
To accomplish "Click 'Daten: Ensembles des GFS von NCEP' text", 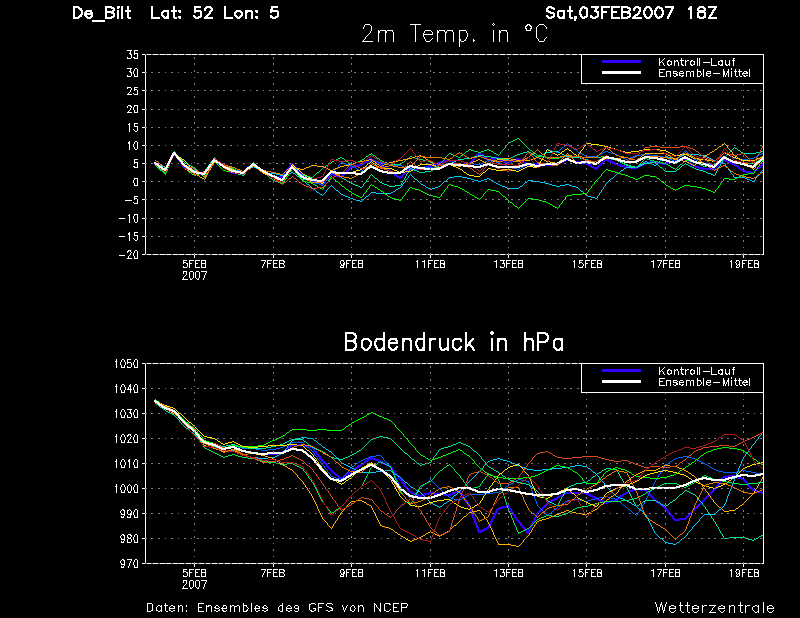I will (x=277, y=607).
